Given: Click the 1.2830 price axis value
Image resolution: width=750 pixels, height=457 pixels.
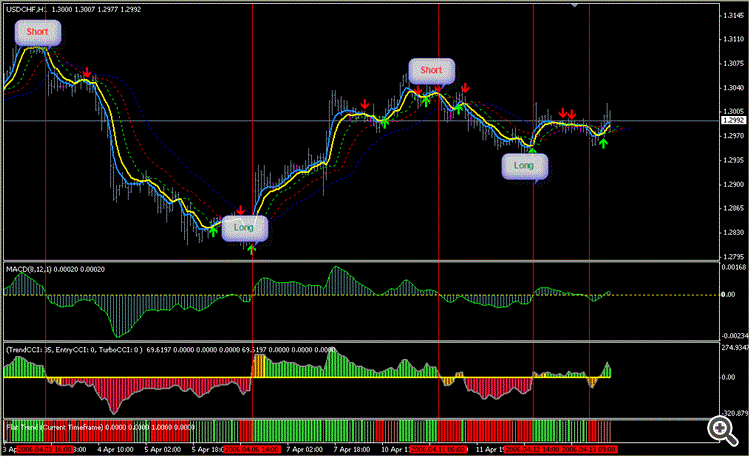Looking at the screenshot, I should point(733,233).
